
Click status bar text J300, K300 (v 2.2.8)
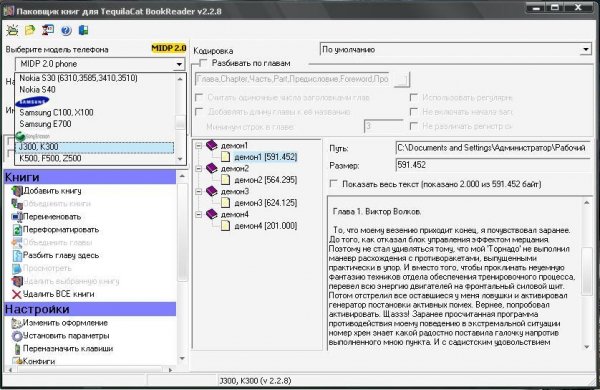(x=255, y=381)
